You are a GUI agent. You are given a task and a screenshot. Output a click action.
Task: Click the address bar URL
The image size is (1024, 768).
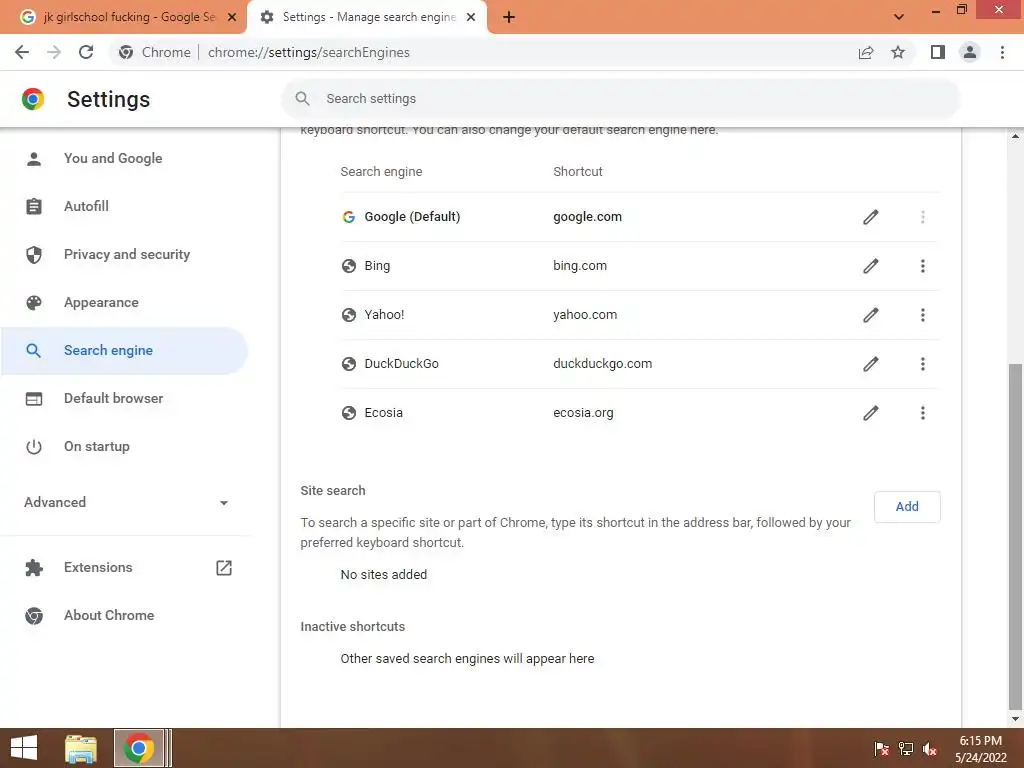pyautogui.click(x=309, y=52)
